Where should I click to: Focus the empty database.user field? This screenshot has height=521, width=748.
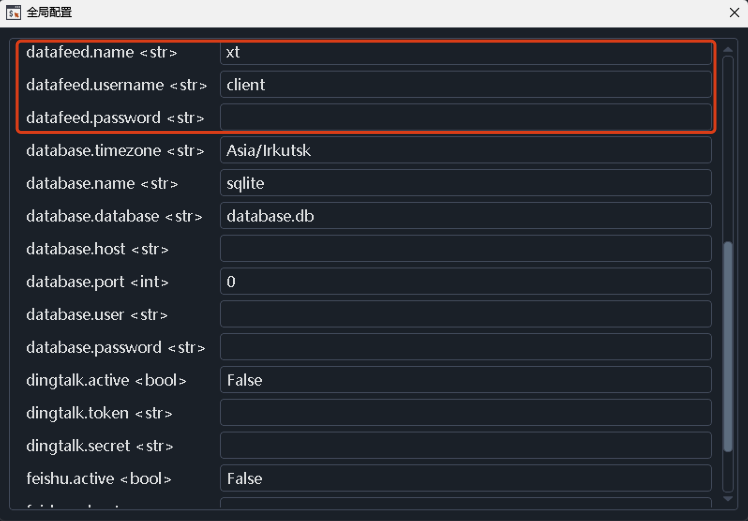466,314
